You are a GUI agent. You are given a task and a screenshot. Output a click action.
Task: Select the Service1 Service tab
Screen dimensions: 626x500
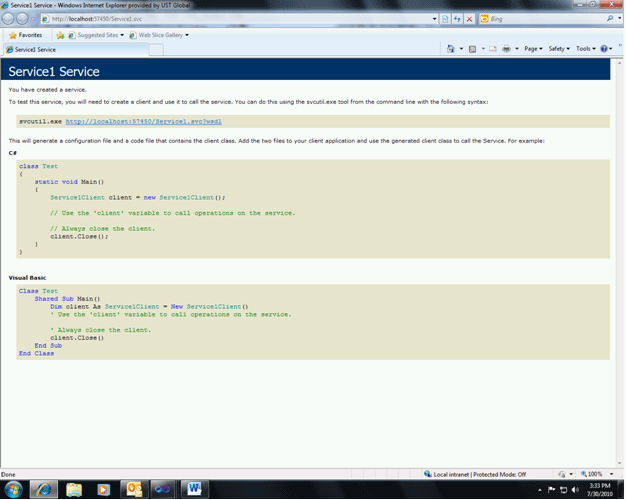[x=76, y=50]
